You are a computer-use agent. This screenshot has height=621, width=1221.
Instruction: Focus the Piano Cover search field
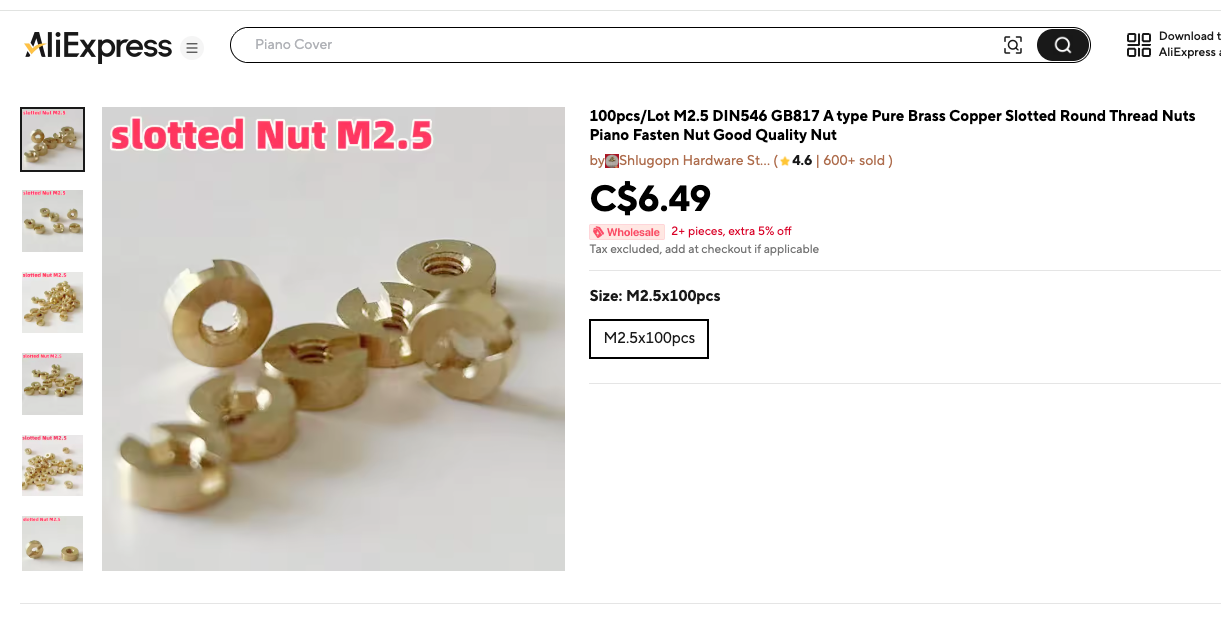(x=620, y=45)
